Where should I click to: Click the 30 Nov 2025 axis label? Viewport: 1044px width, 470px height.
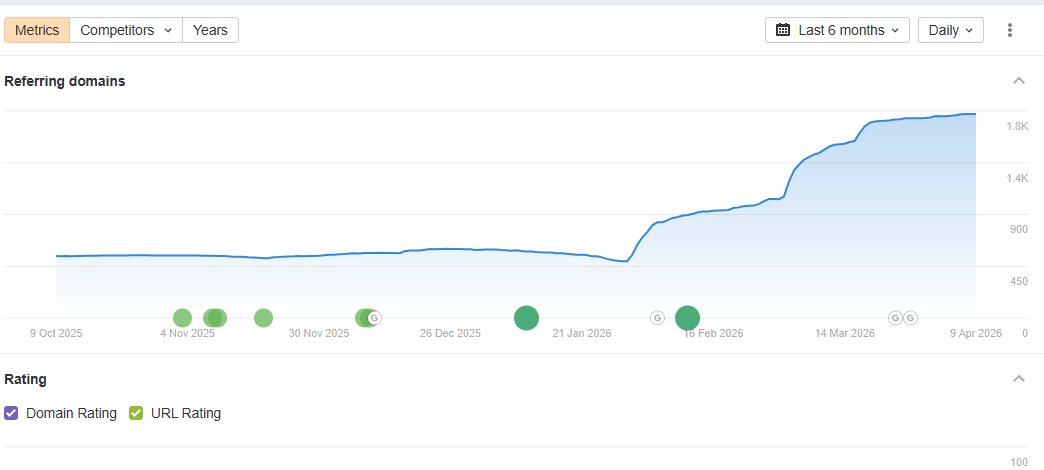[318, 334]
